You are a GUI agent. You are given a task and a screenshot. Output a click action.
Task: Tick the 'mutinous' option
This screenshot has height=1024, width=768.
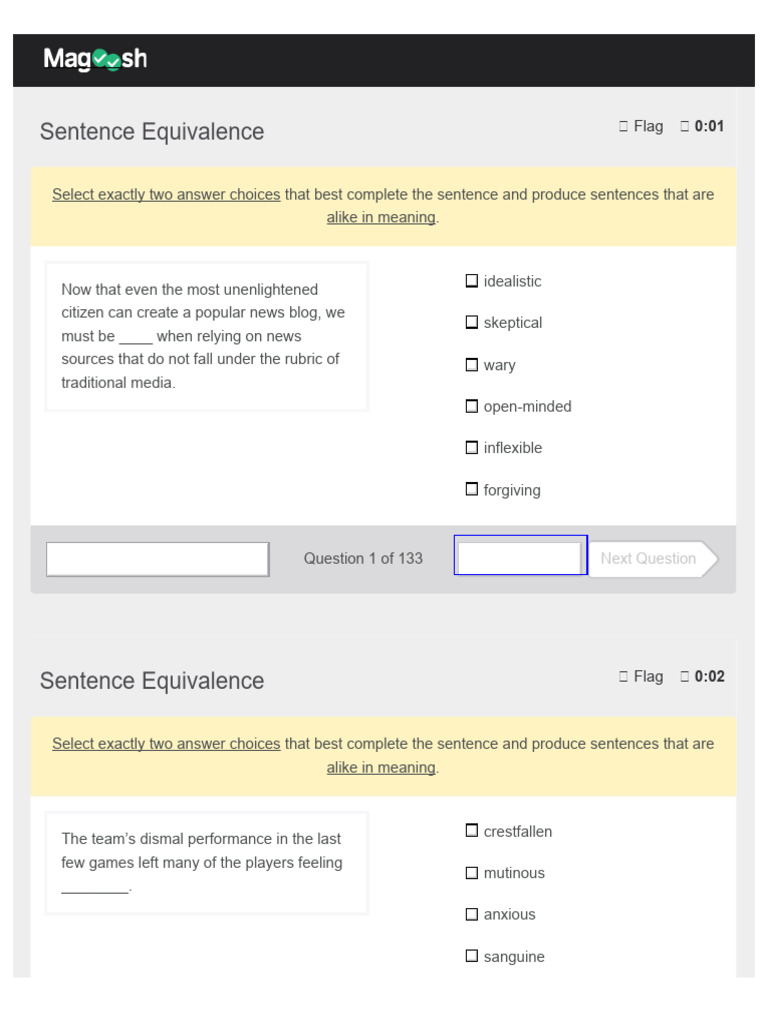click(472, 872)
